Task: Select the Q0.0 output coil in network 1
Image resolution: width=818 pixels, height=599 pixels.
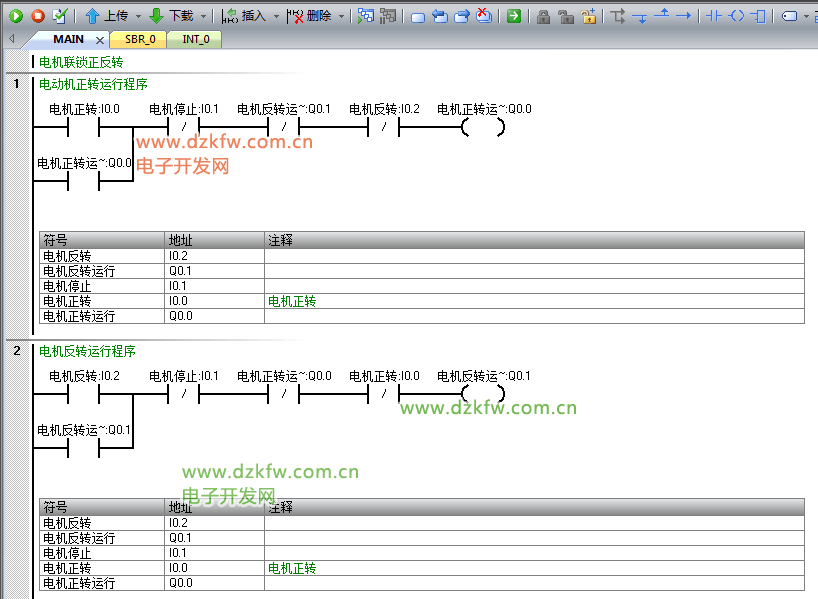Action: pos(483,127)
